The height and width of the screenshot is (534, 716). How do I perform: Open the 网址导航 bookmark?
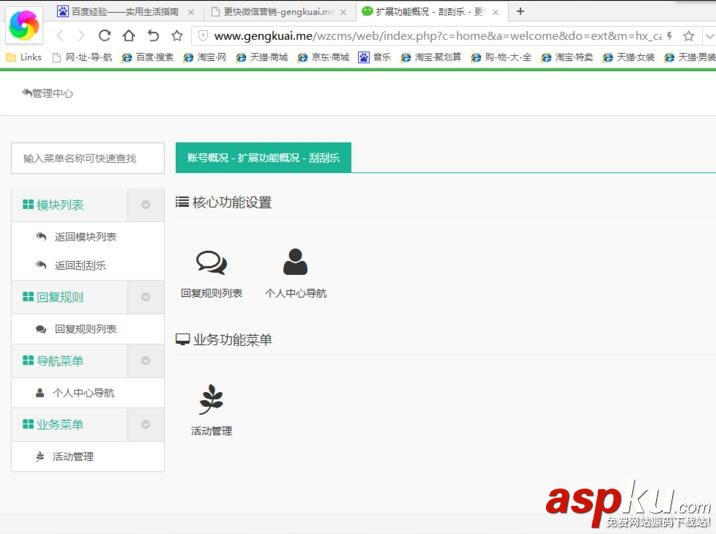click(82, 57)
